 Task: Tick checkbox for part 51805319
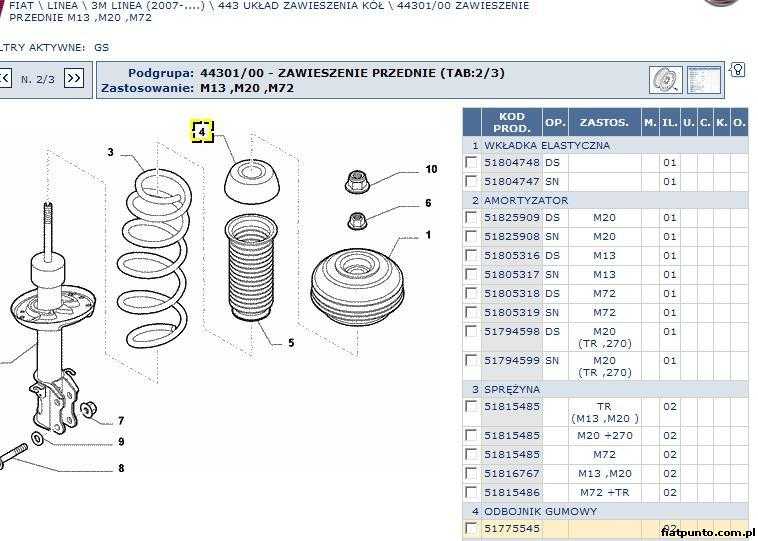point(471,312)
